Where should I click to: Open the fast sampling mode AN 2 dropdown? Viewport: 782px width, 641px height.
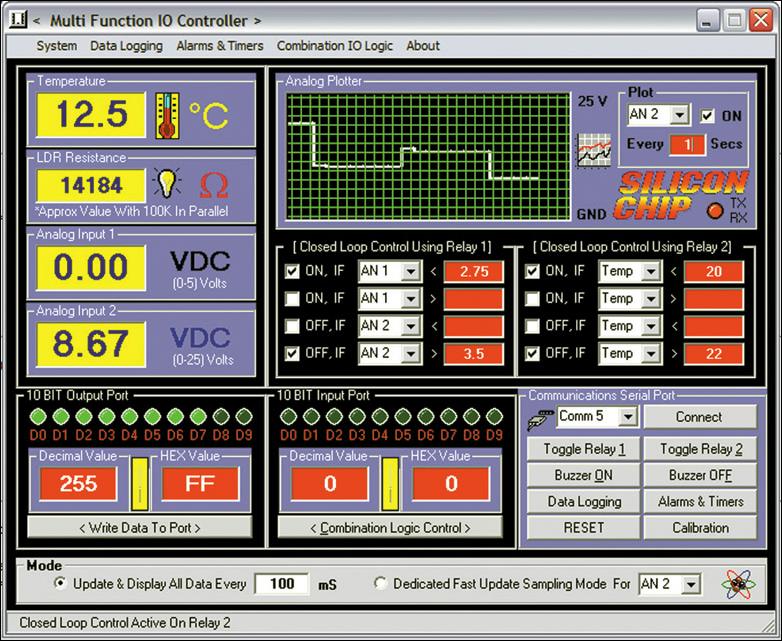(691, 584)
